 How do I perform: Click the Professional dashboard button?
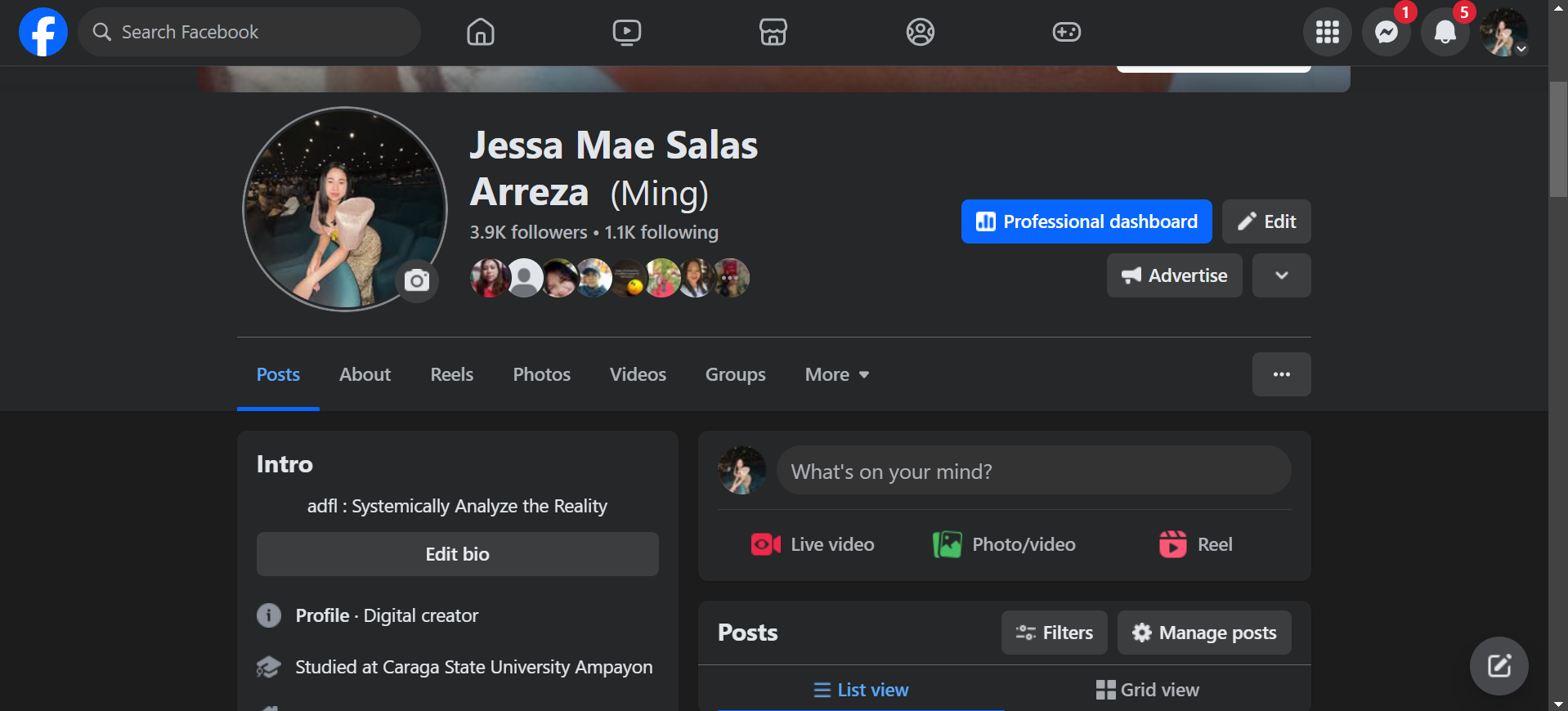(x=1086, y=221)
